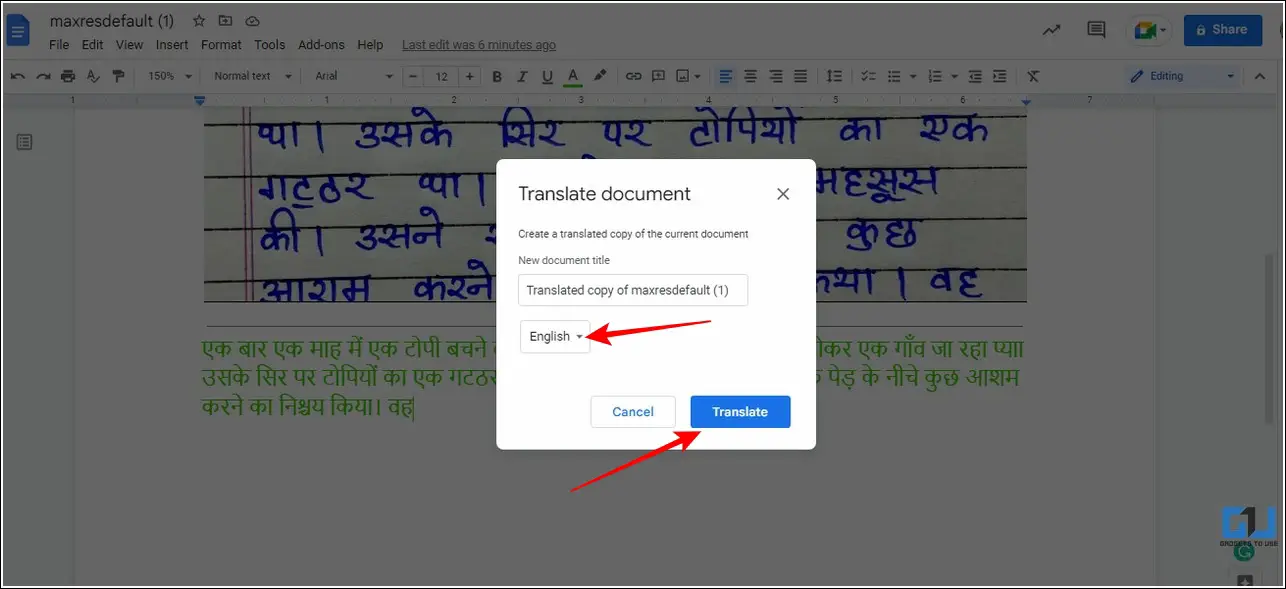The width and height of the screenshot is (1286, 589).
Task: Click the redo icon
Action: coord(42,76)
